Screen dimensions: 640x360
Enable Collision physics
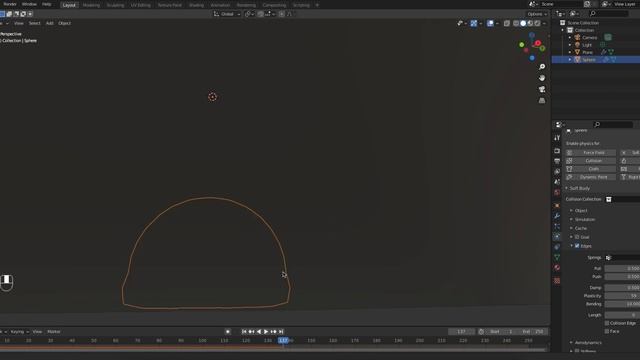click(591, 161)
